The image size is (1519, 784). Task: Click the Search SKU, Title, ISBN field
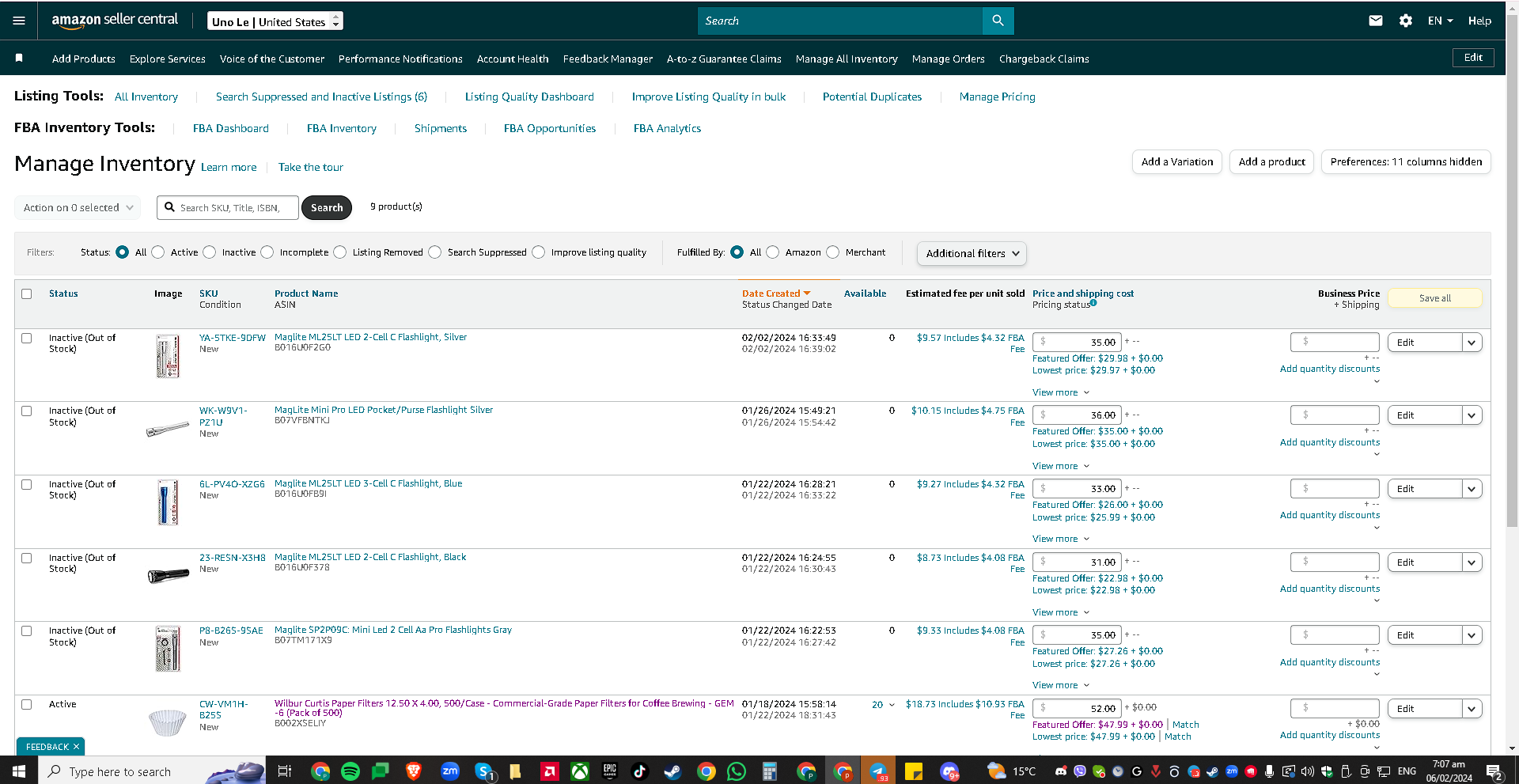228,207
